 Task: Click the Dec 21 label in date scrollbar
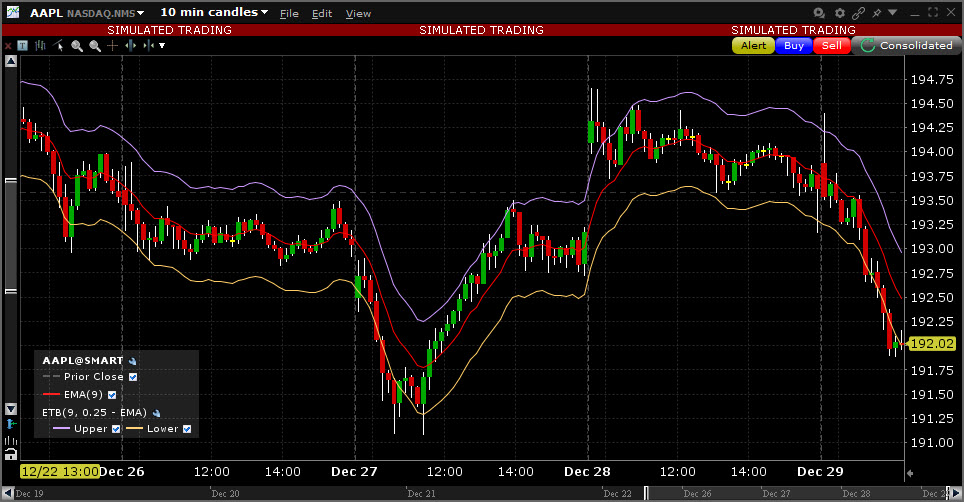[421, 493]
